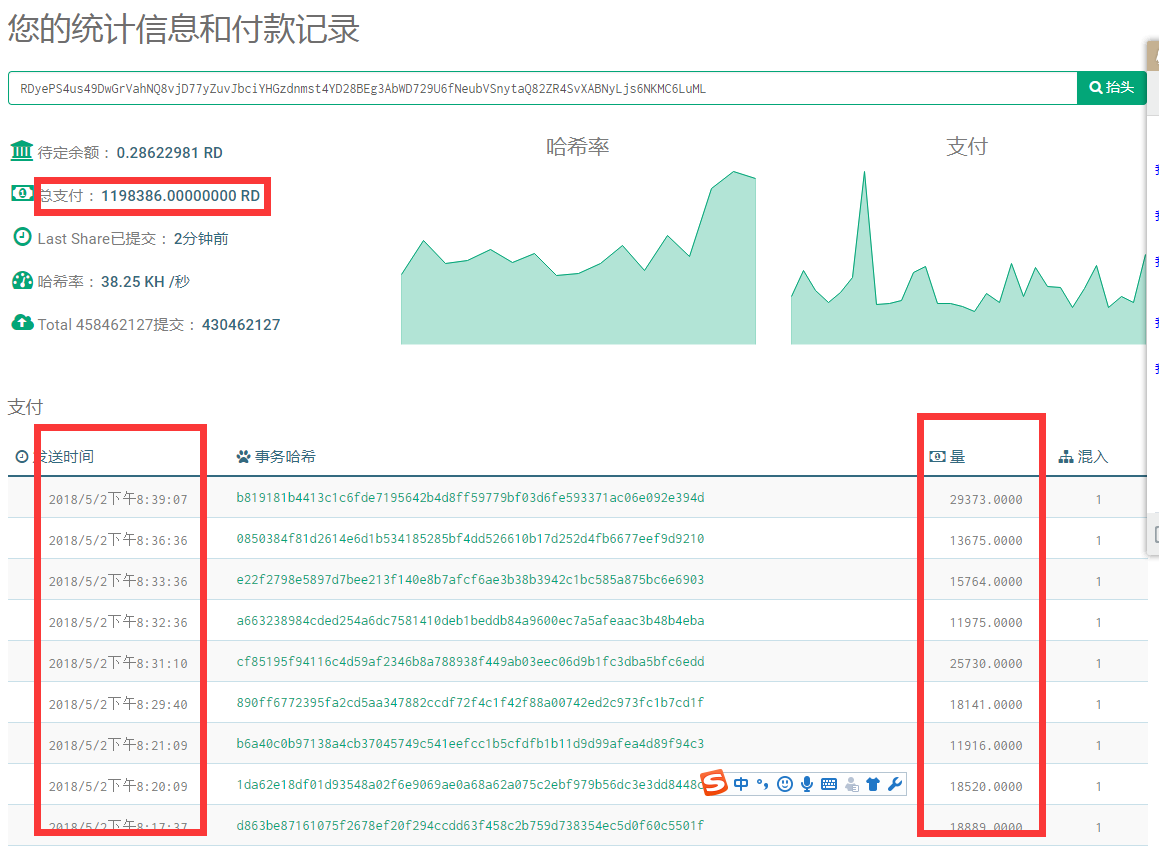Click the timestamp 2018/5/2下午8:31:10
This screenshot has height=850, width=1159.
pyautogui.click(x=118, y=663)
